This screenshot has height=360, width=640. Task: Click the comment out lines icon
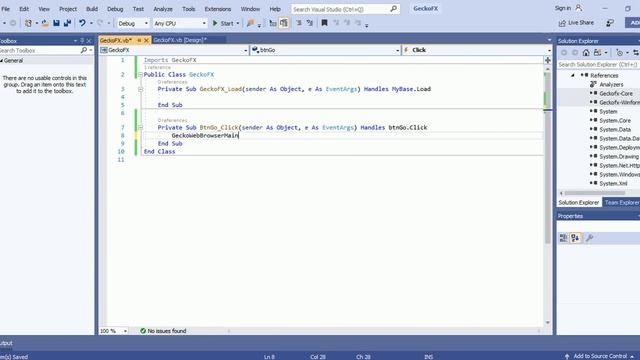tap(299, 23)
